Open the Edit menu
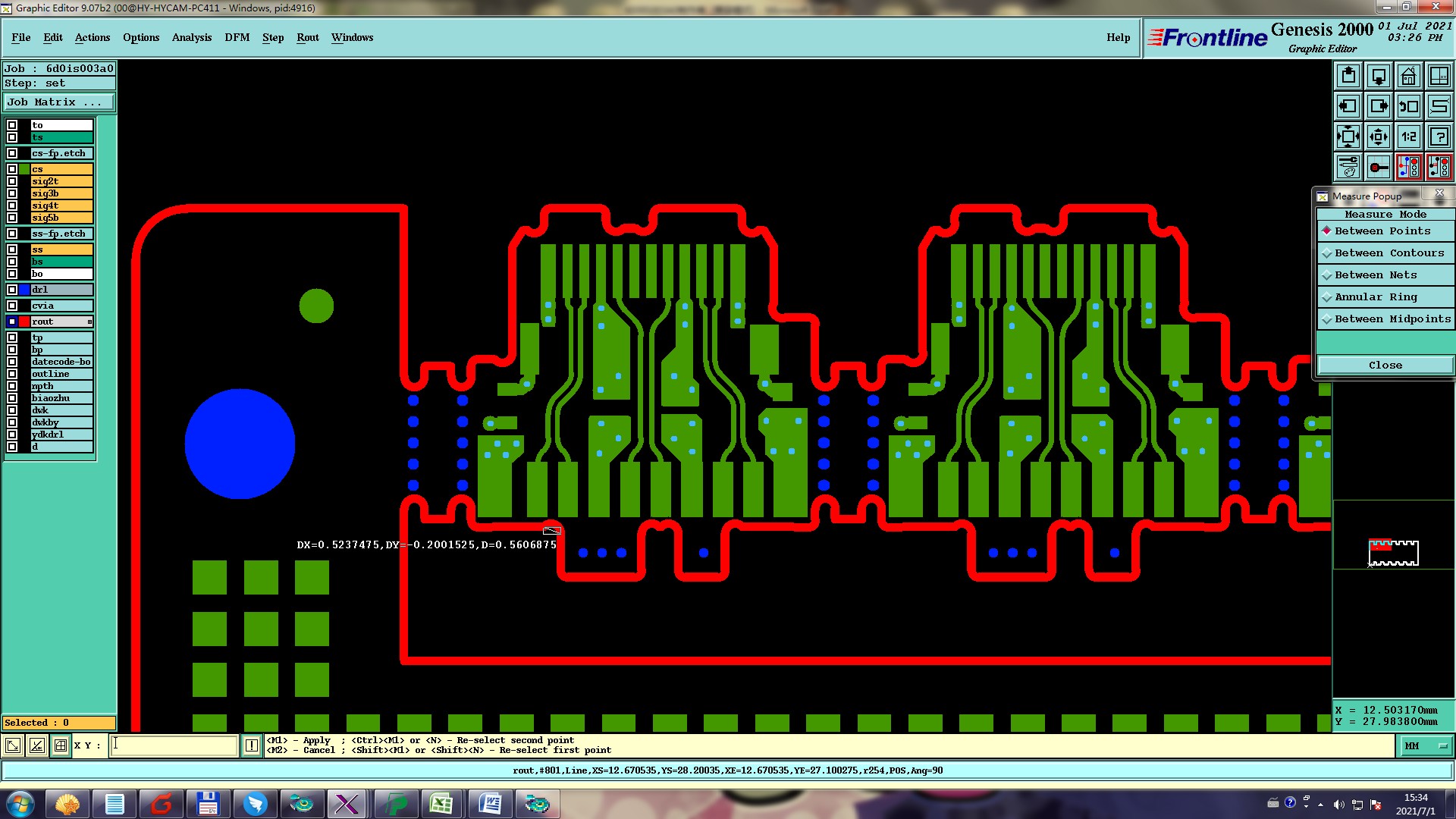 pos(53,37)
